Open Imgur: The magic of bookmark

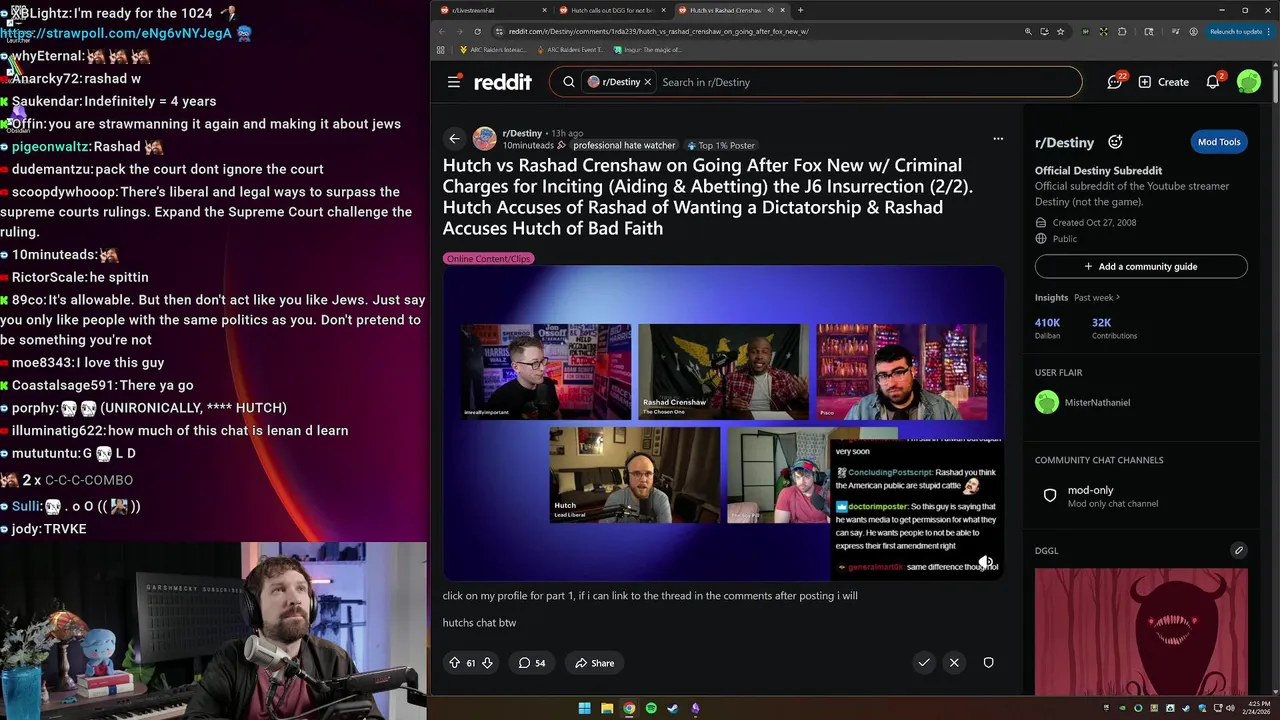[x=647, y=49]
